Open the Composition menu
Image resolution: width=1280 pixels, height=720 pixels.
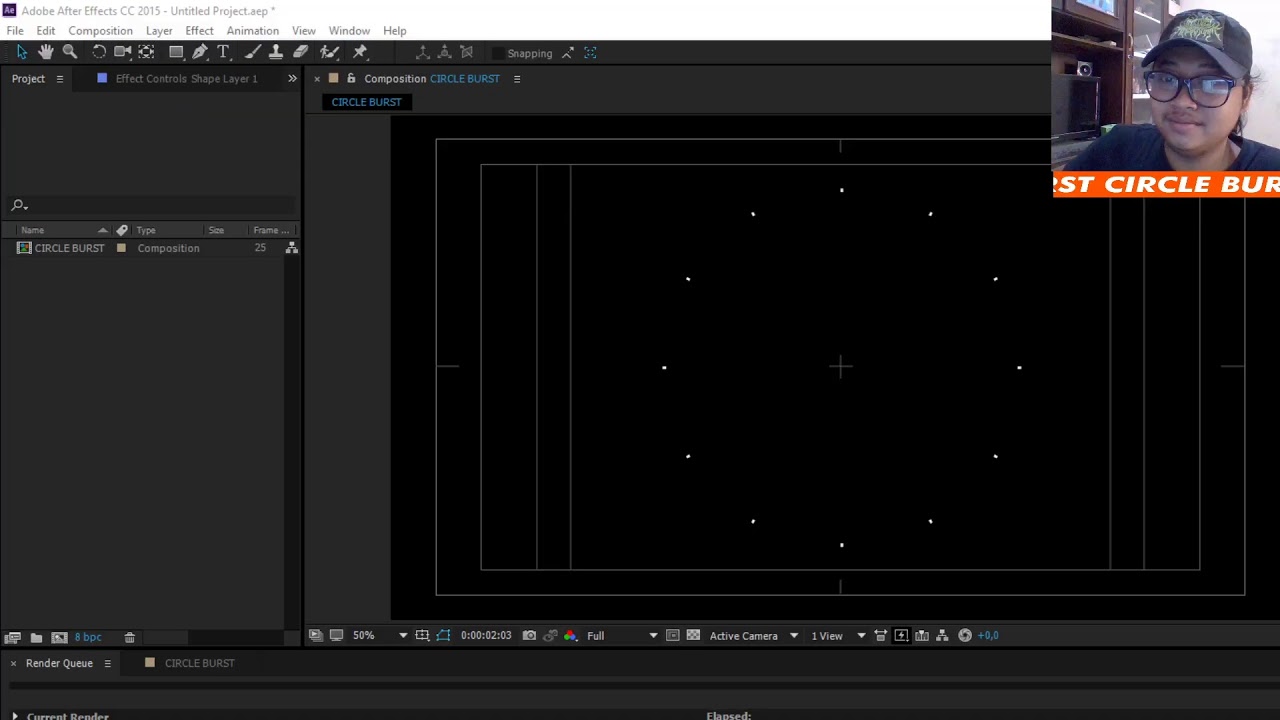(x=100, y=31)
